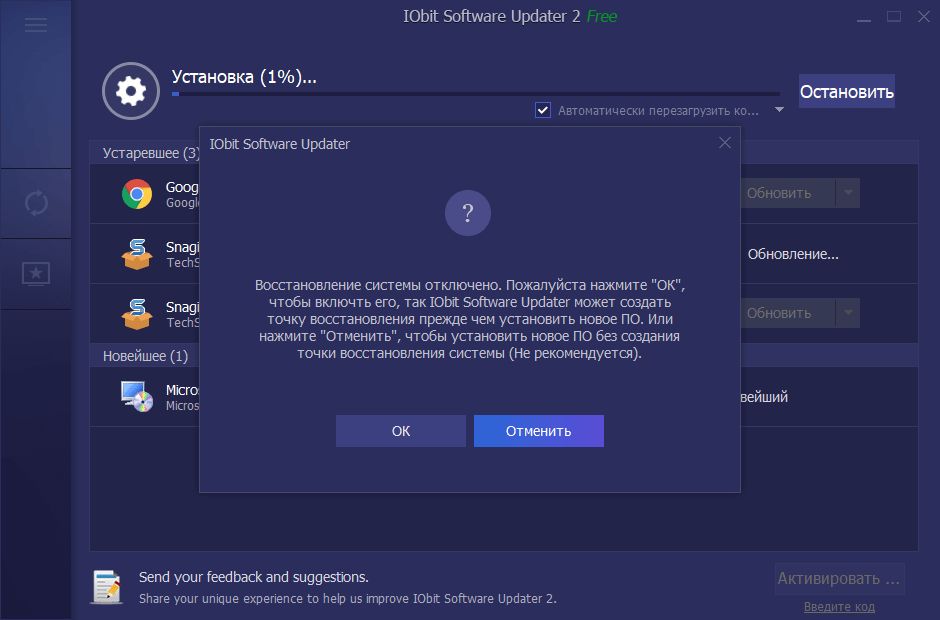The image size is (940, 620).
Task: Toggle automatic reboot checkbox
Action: coord(543,110)
